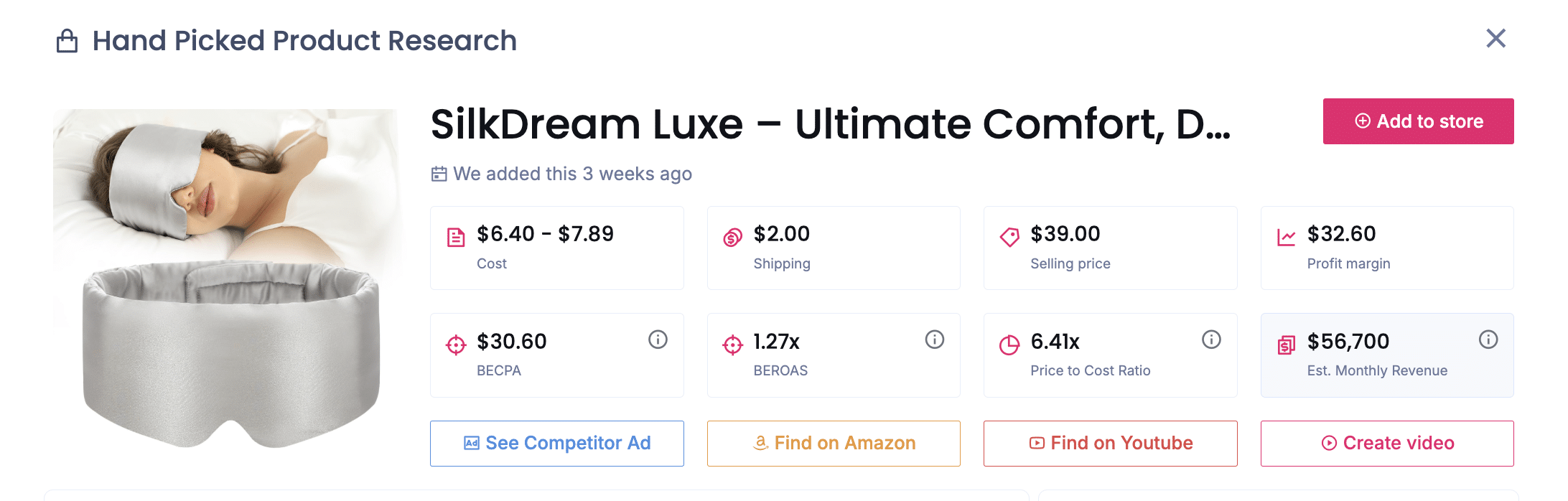Open the BEROAS info tooltip
Image resolution: width=1568 pixels, height=501 pixels.
pyautogui.click(x=934, y=340)
